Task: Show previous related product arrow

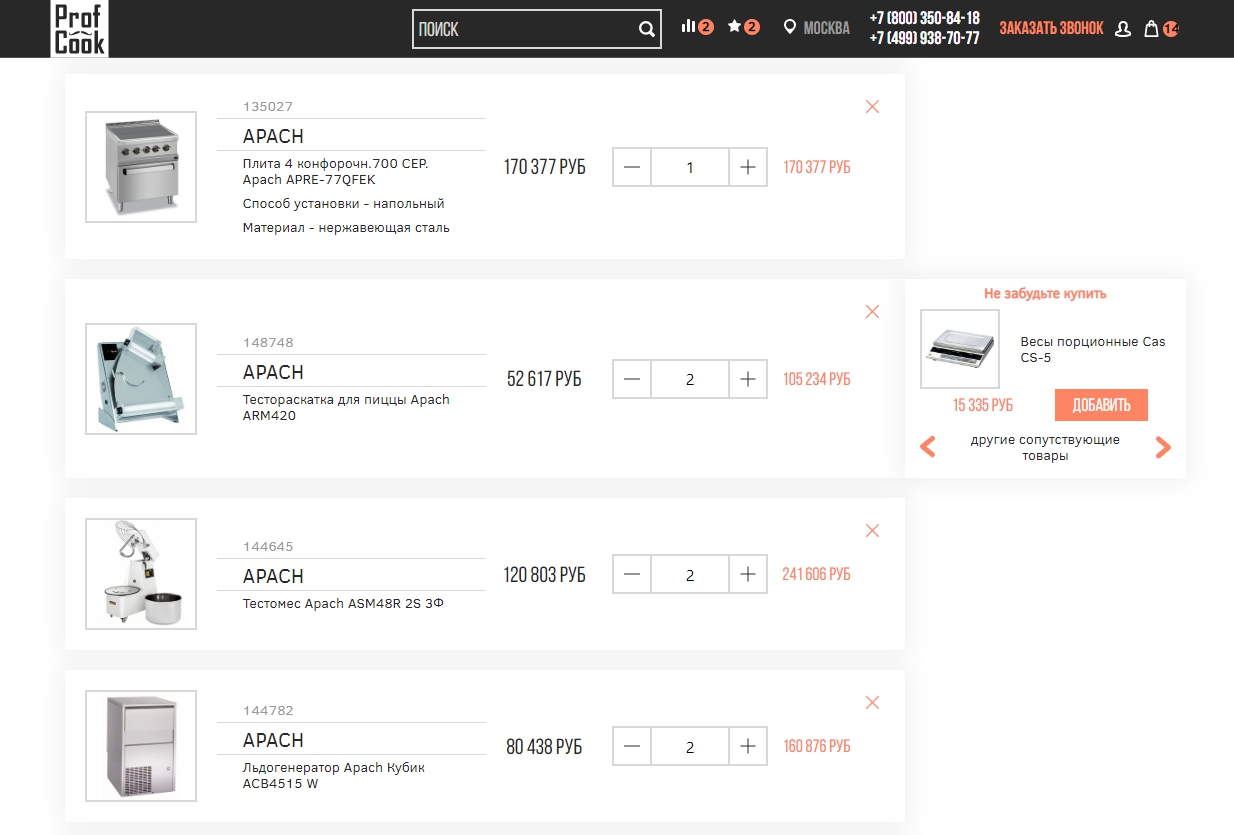Action: point(928,447)
